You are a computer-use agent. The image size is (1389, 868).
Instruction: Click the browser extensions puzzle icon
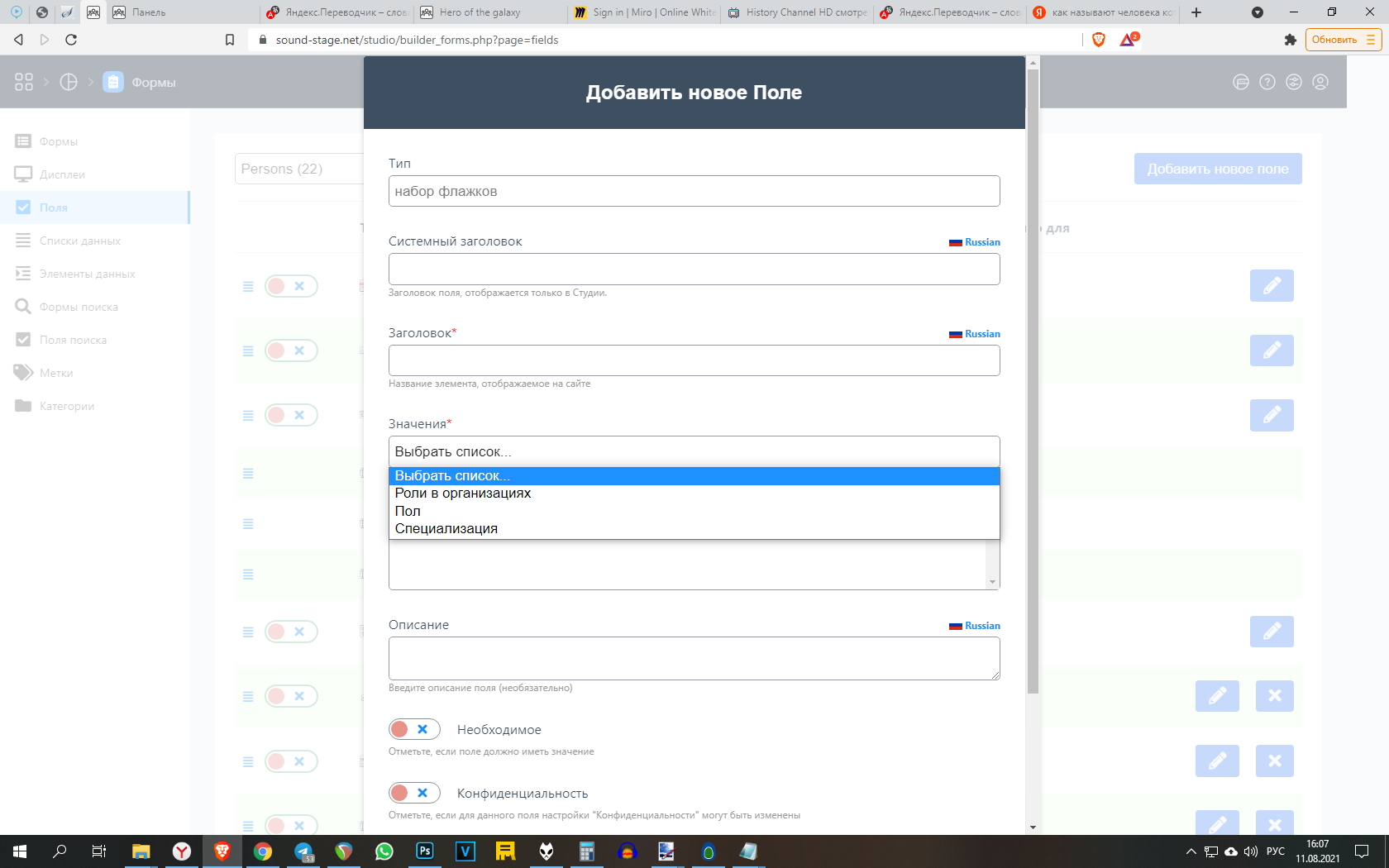point(1290,40)
